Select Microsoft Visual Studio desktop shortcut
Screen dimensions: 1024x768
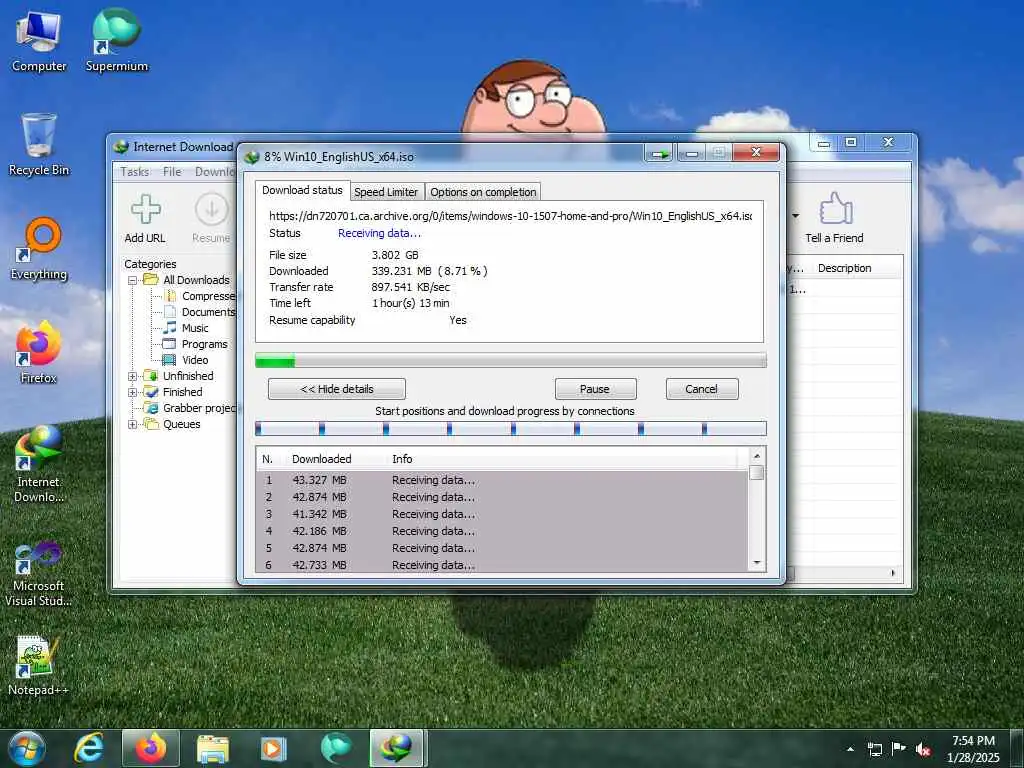pos(39,575)
